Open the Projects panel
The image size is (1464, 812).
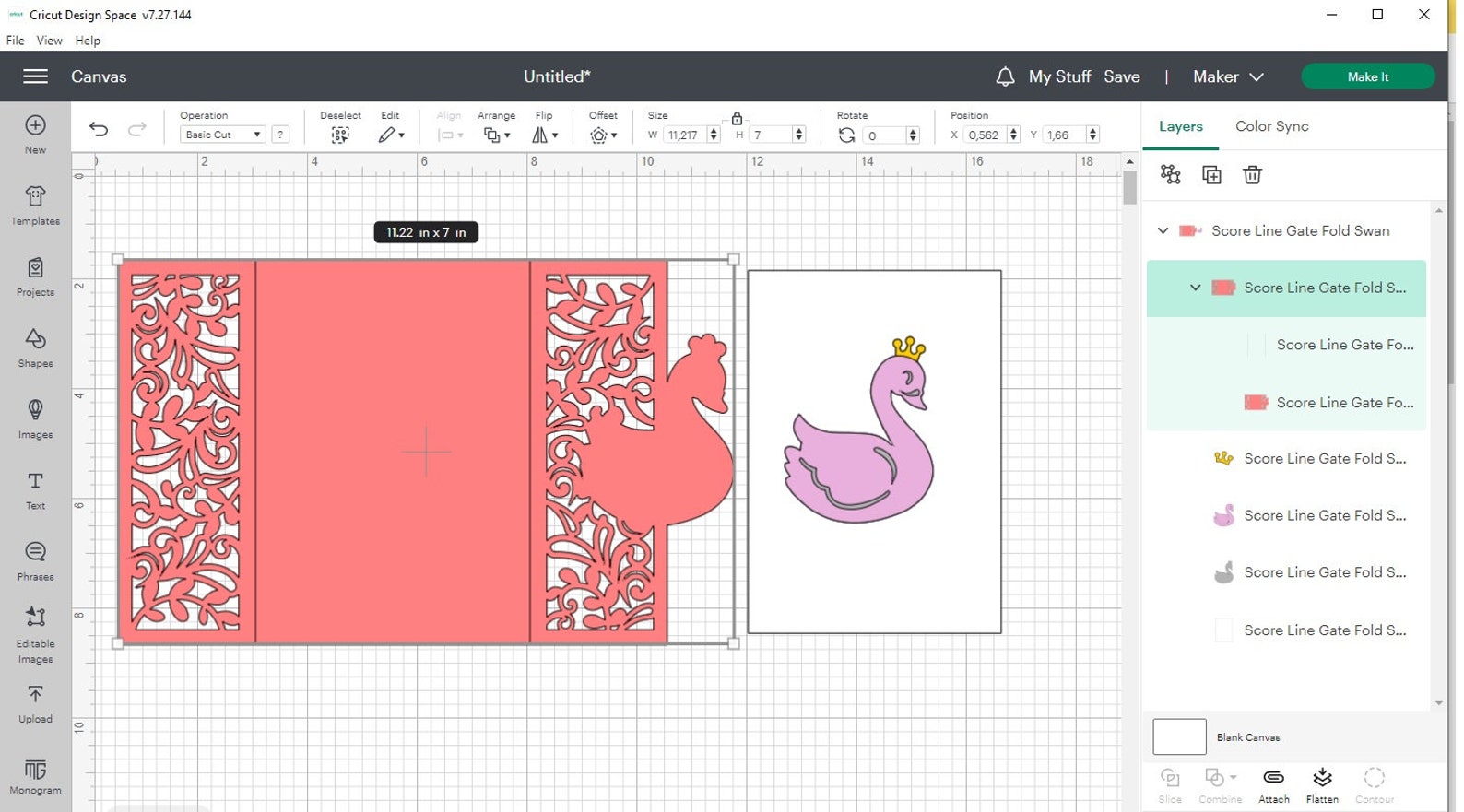click(x=35, y=277)
